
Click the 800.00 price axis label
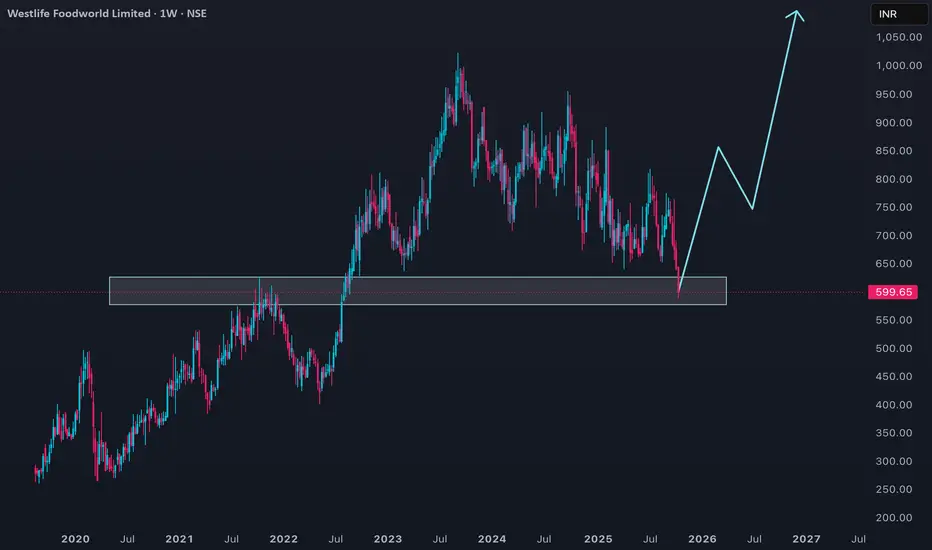893,179
